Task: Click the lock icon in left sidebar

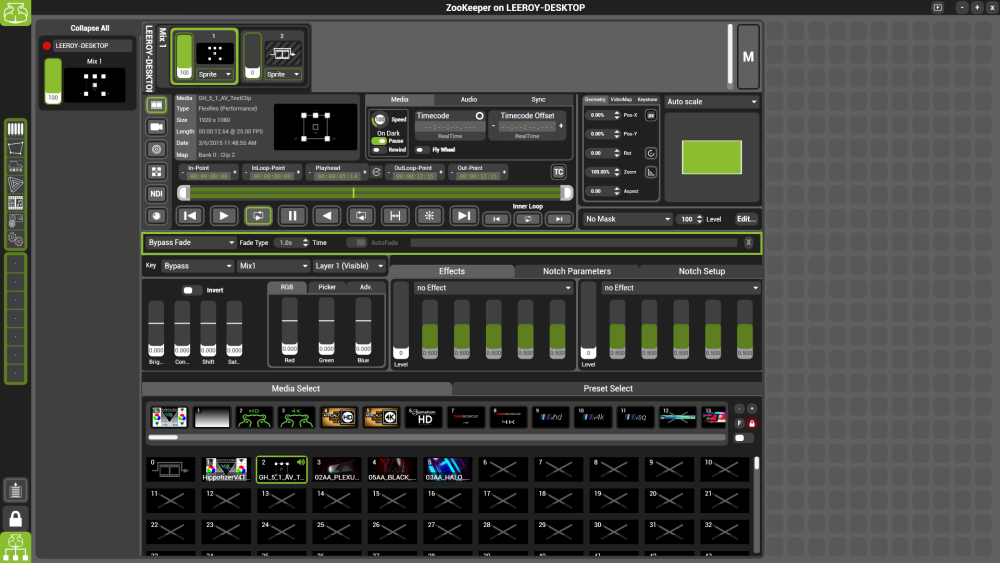Action: click(x=15, y=518)
